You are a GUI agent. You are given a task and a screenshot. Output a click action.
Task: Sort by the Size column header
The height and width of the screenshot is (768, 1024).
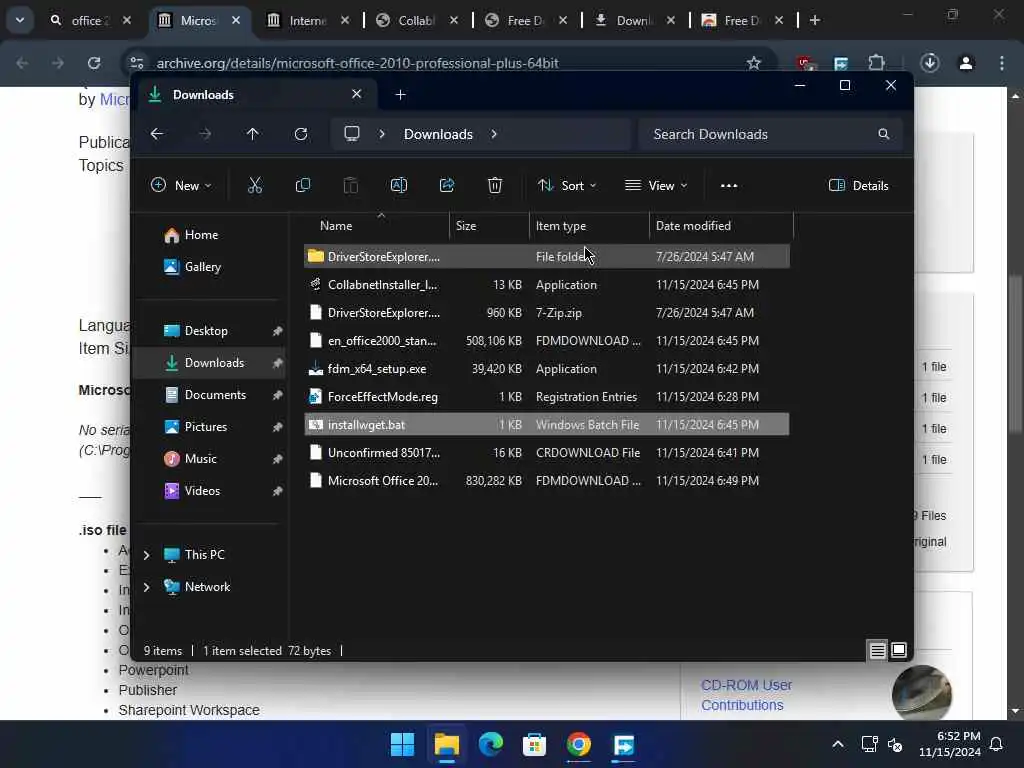pos(489,226)
